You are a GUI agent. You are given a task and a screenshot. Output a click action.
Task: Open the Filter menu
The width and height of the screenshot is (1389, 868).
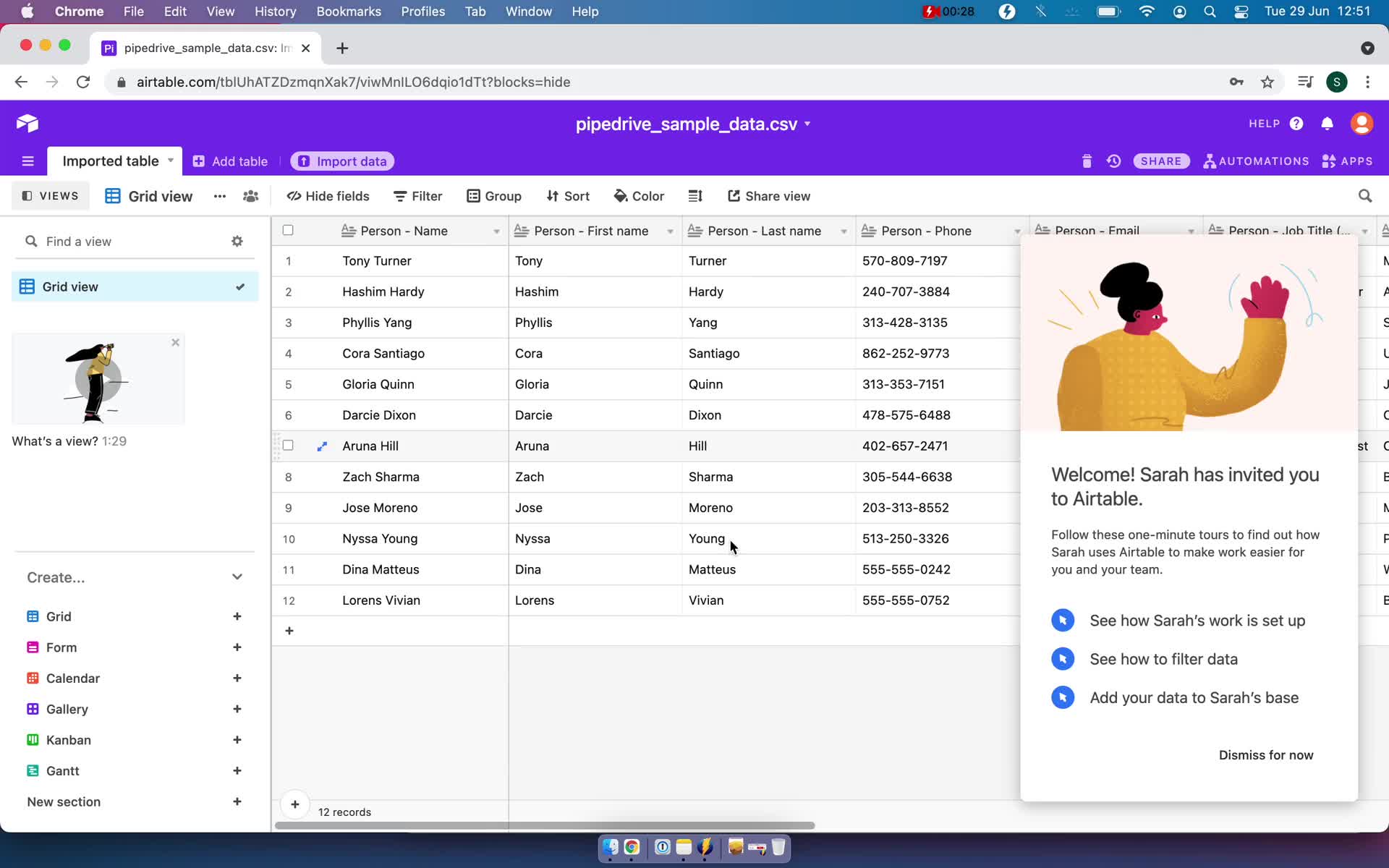tap(417, 196)
